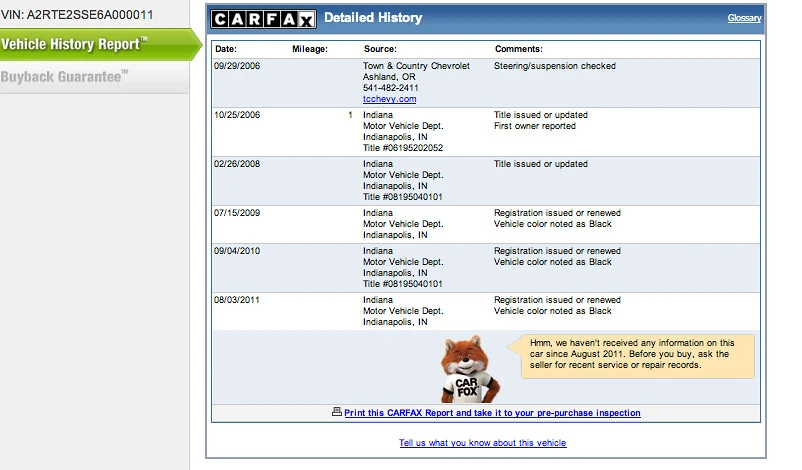The height and width of the screenshot is (470, 802).
Task: Click 'First owner reported' comment
Action: (534, 126)
